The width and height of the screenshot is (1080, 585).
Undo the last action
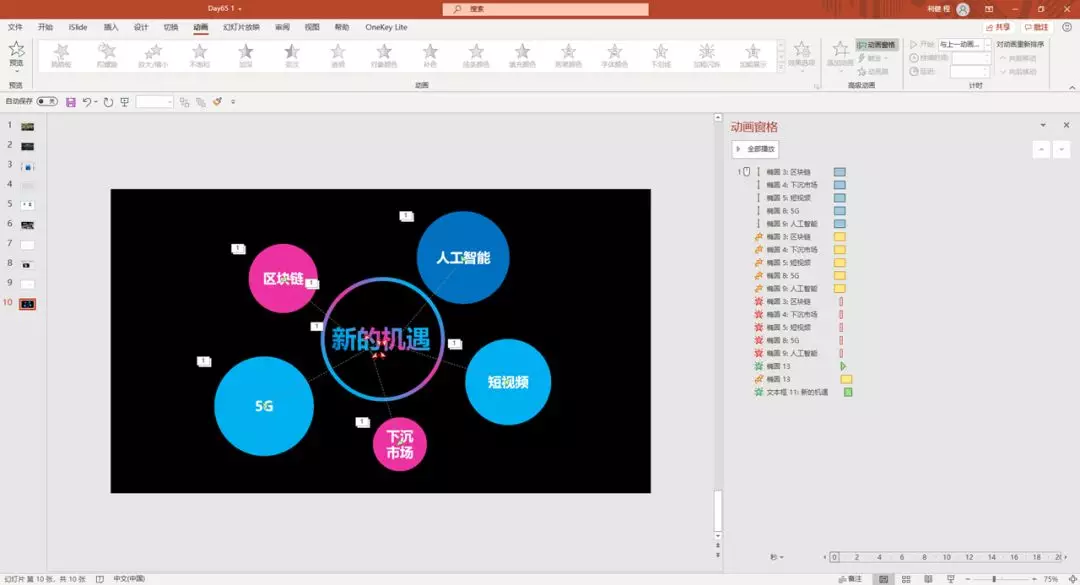[x=87, y=102]
